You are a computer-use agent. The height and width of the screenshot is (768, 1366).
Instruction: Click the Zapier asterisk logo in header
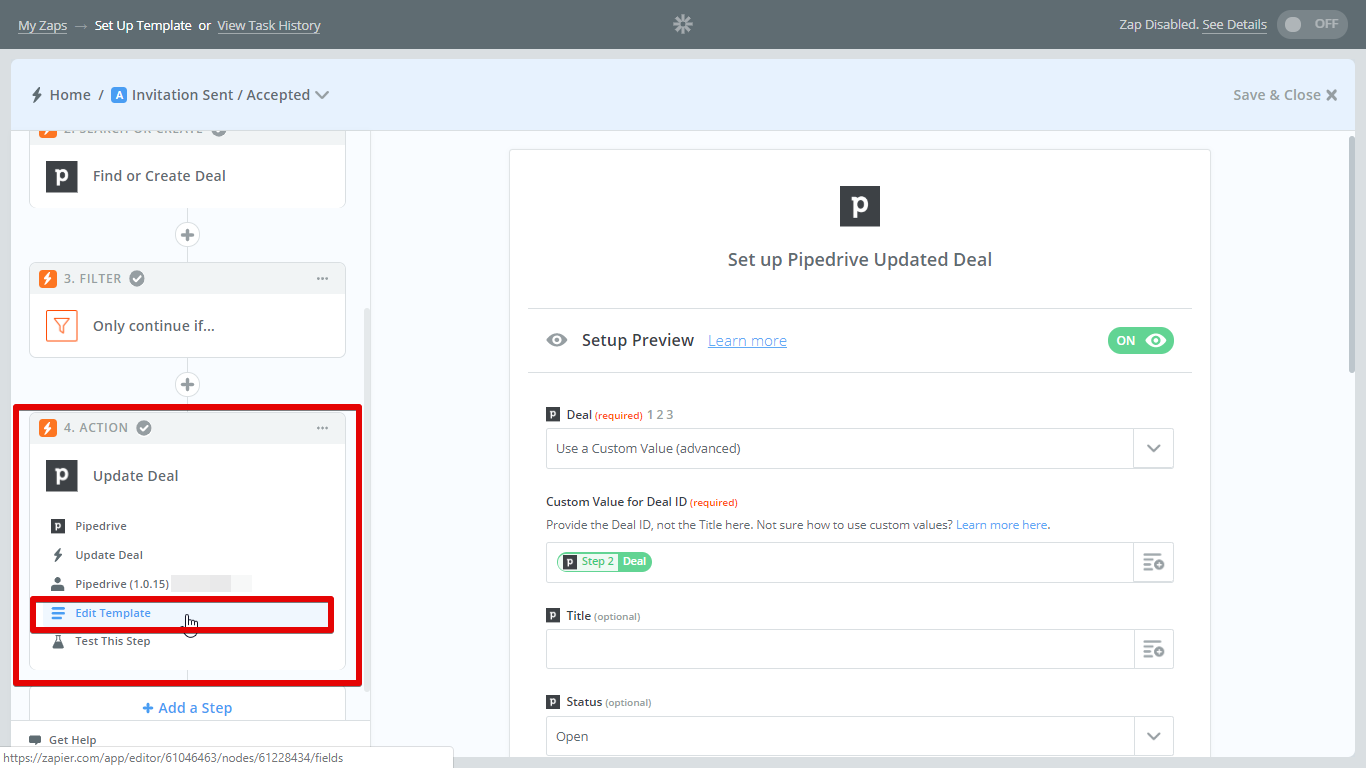683,24
